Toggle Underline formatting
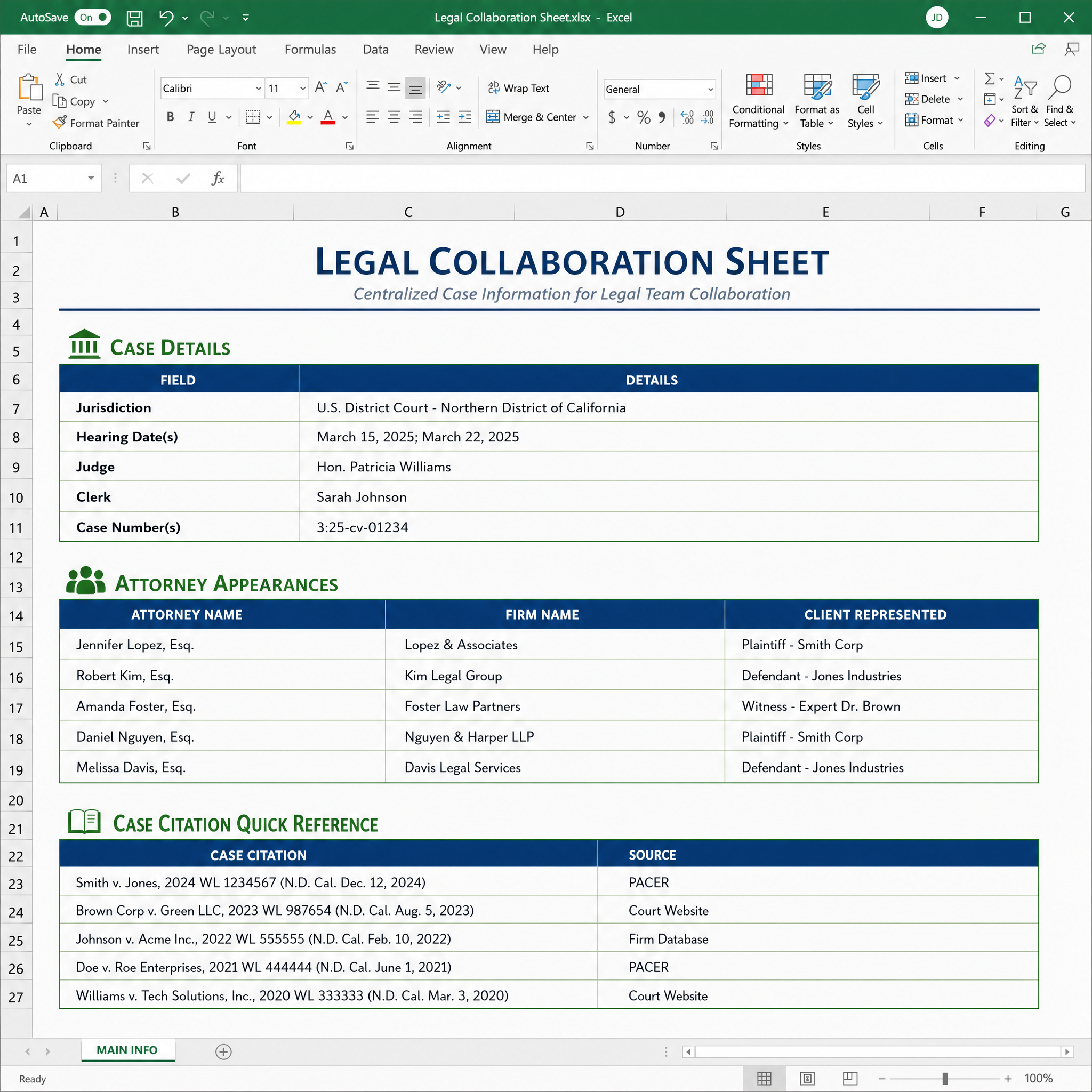Viewport: 1092px width, 1092px height. (212, 117)
